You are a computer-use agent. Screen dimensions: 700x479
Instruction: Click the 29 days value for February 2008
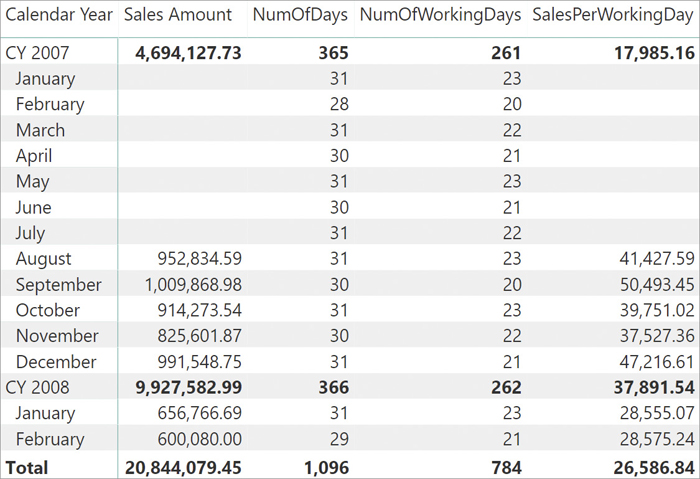pyautogui.click(x=339, y=439)
